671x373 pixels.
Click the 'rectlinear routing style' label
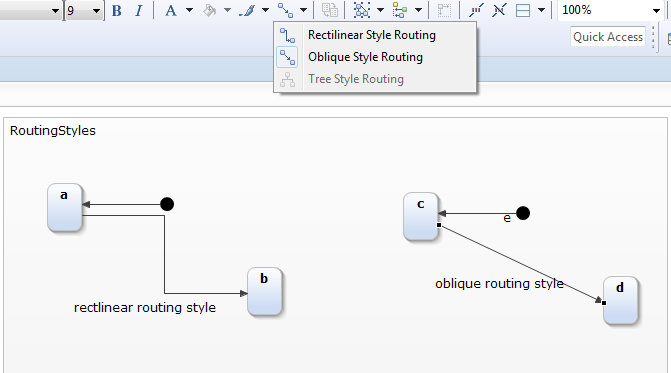coord(145,308)
